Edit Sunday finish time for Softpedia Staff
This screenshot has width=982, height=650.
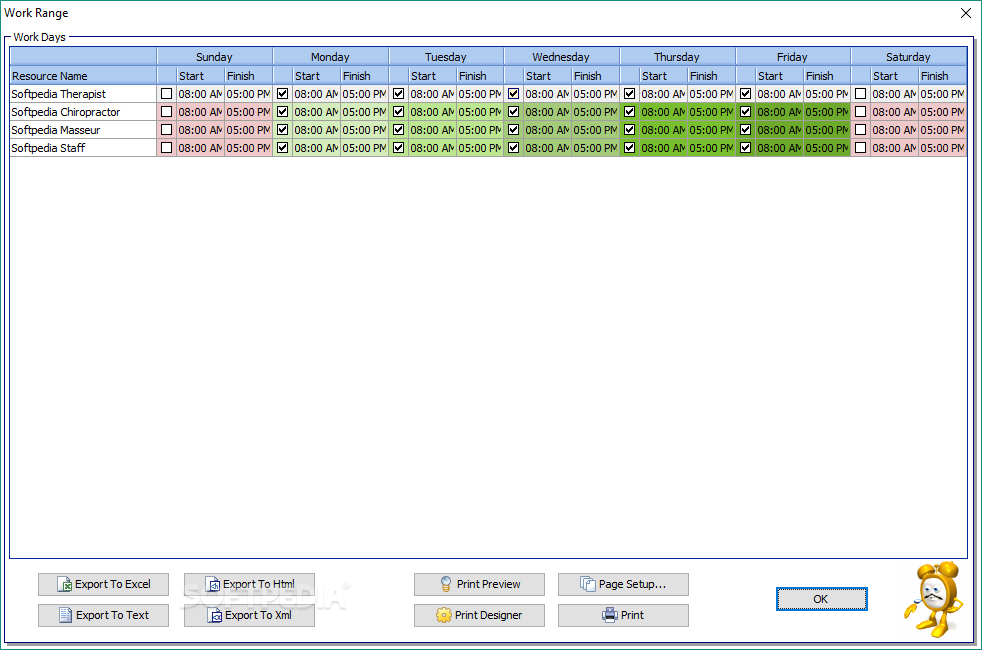click(249, 148)
